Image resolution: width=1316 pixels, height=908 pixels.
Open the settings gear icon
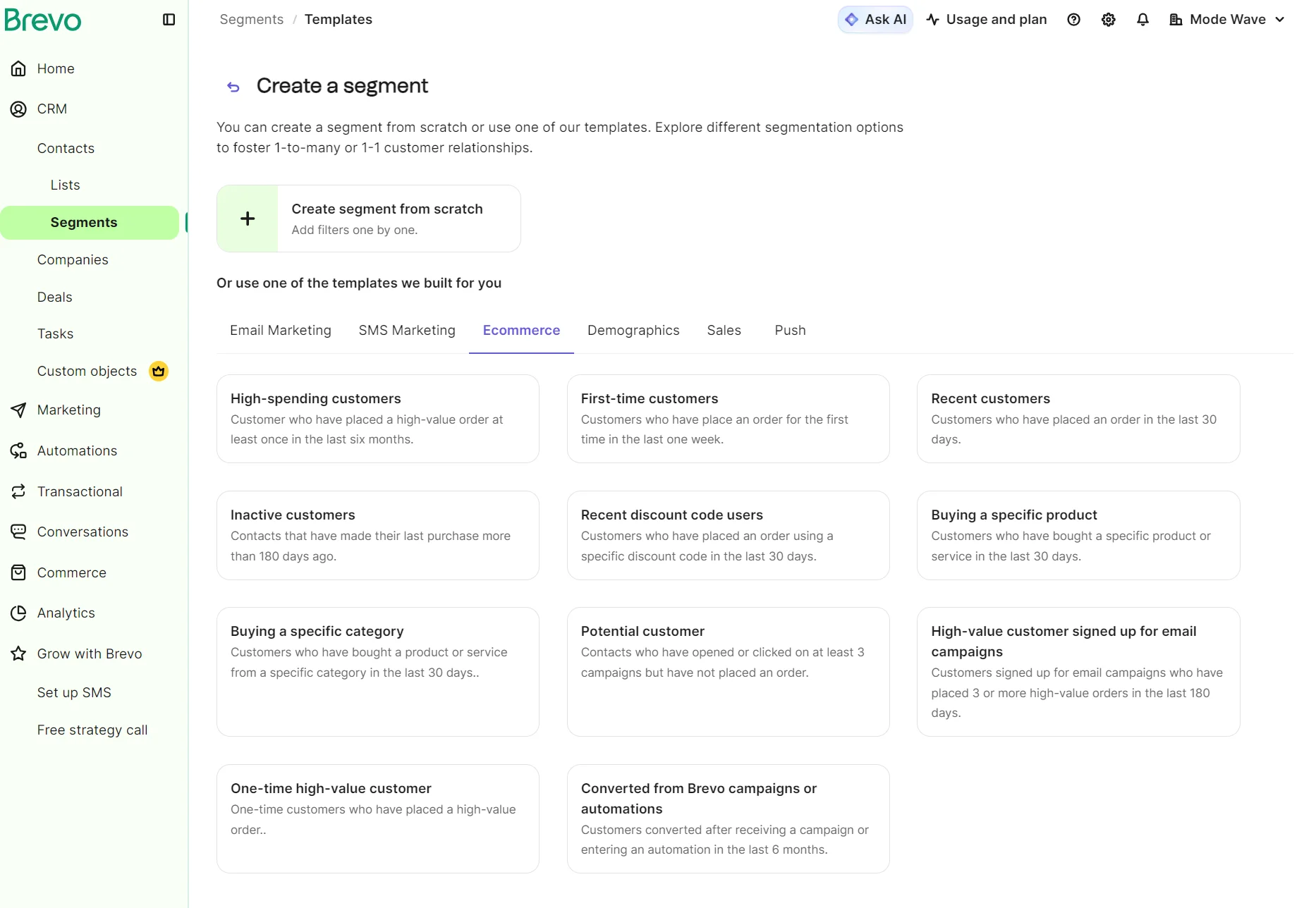pyautogui.click(x=1108, y=20)
